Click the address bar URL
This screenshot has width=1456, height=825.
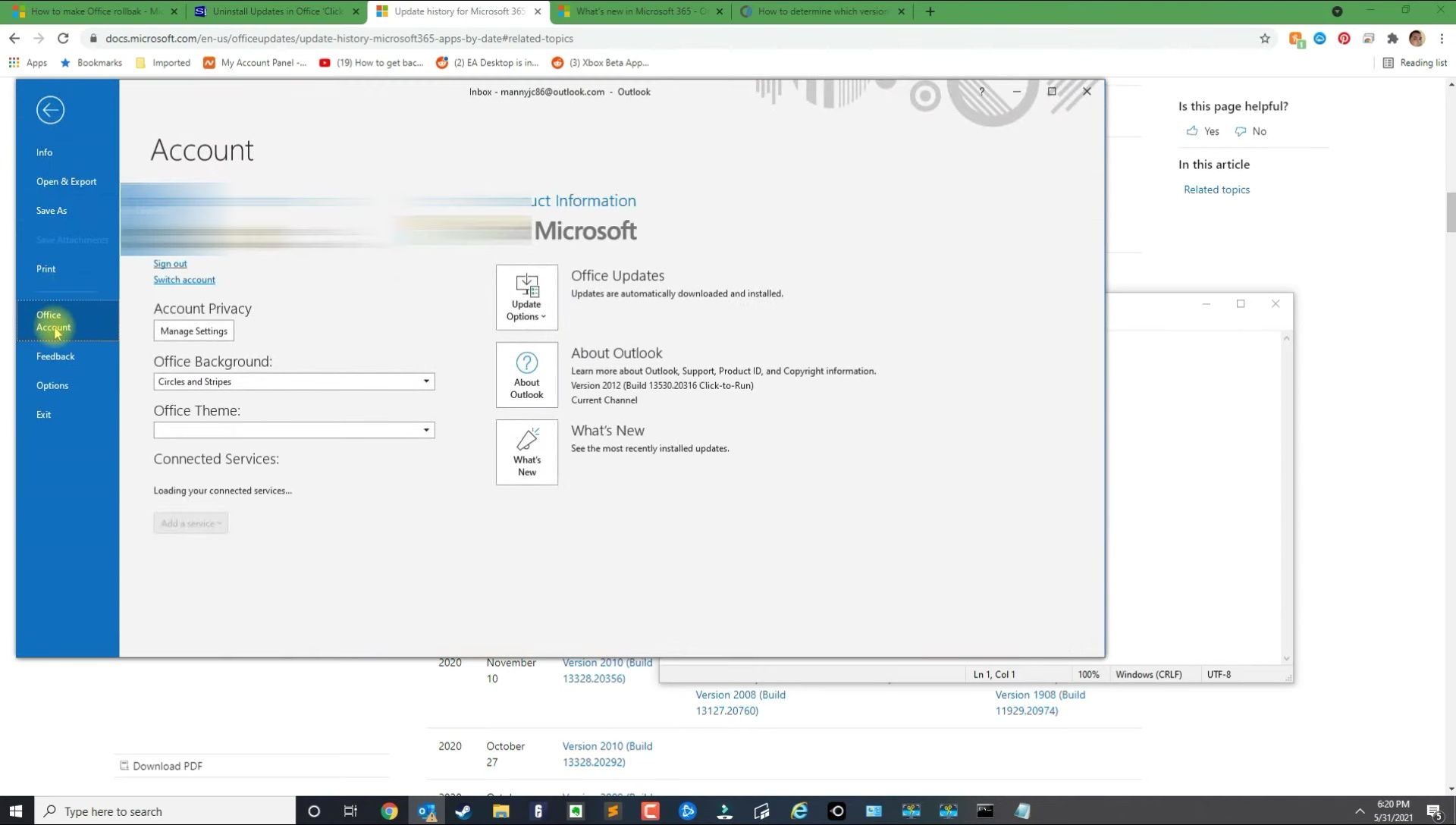pos(339,39)
